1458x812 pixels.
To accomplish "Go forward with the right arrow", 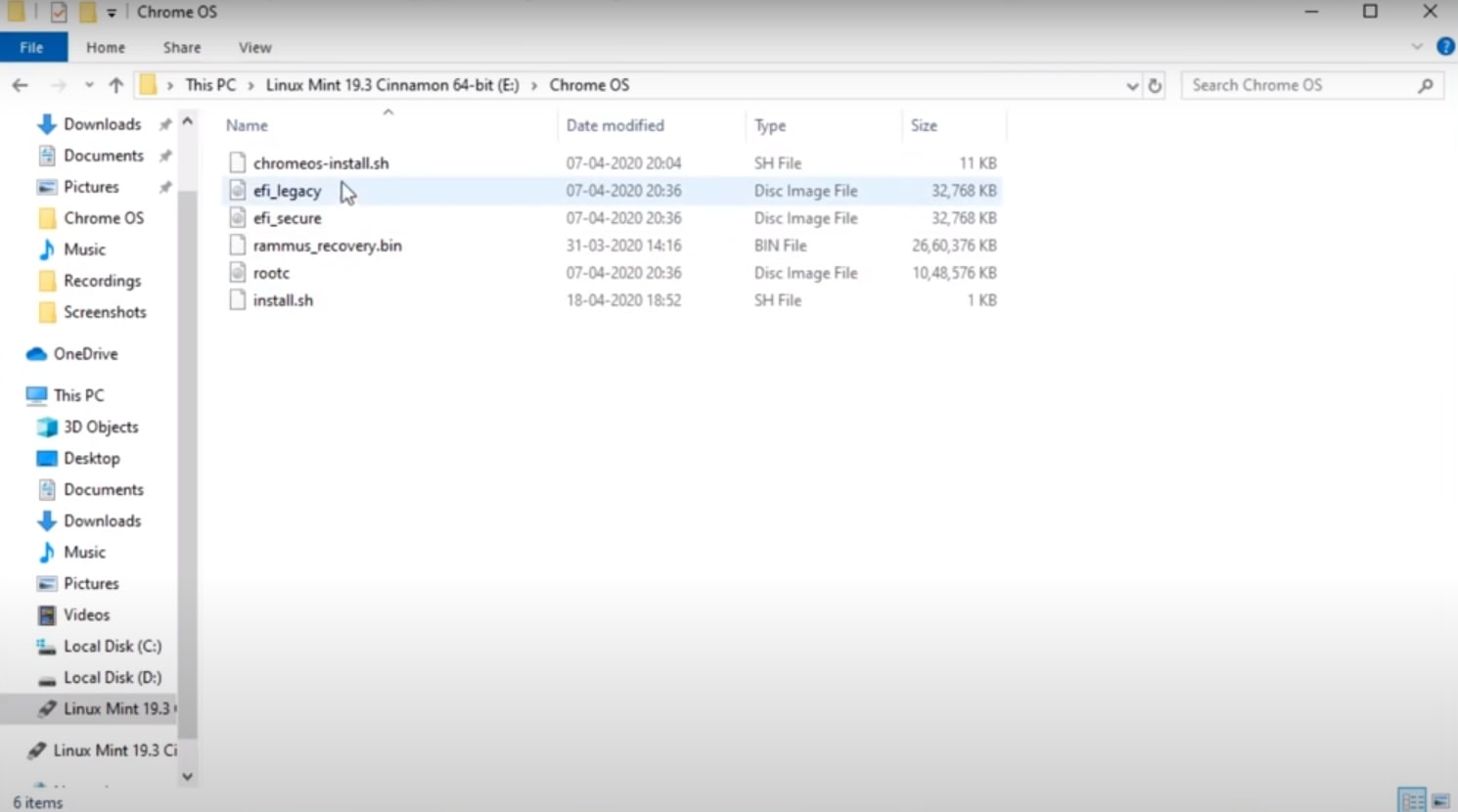I will click(x=59, y=85).
